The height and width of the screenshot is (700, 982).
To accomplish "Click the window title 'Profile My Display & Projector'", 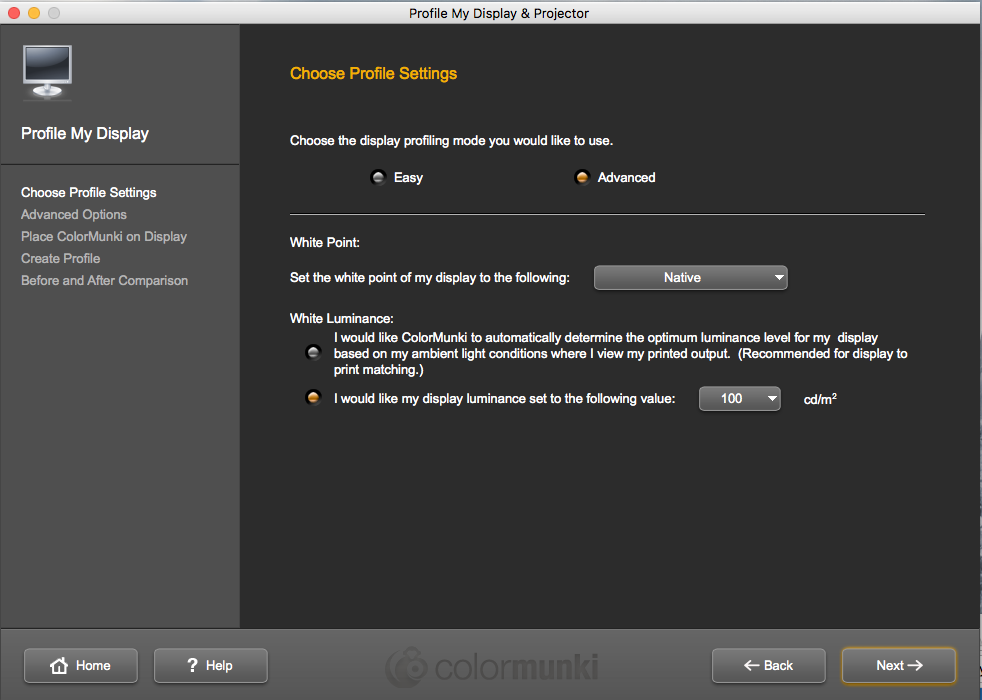I will [x=499, y=13].
